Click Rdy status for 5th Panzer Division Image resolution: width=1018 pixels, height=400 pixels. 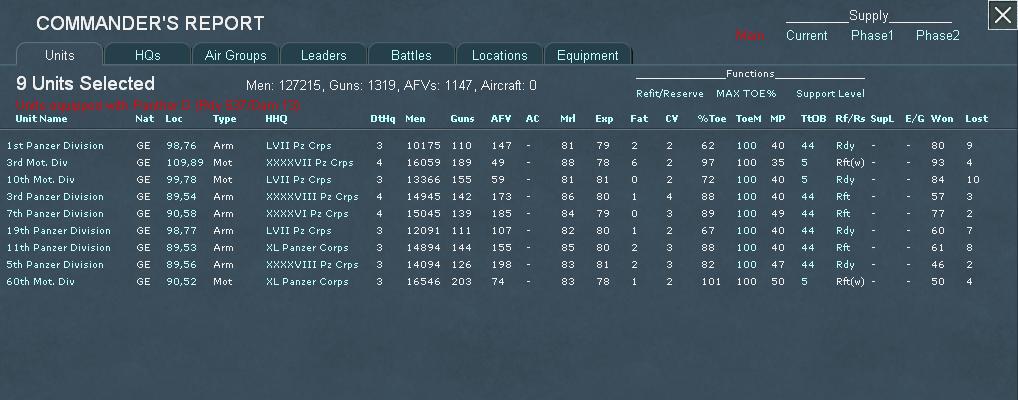tap(845, 264)
